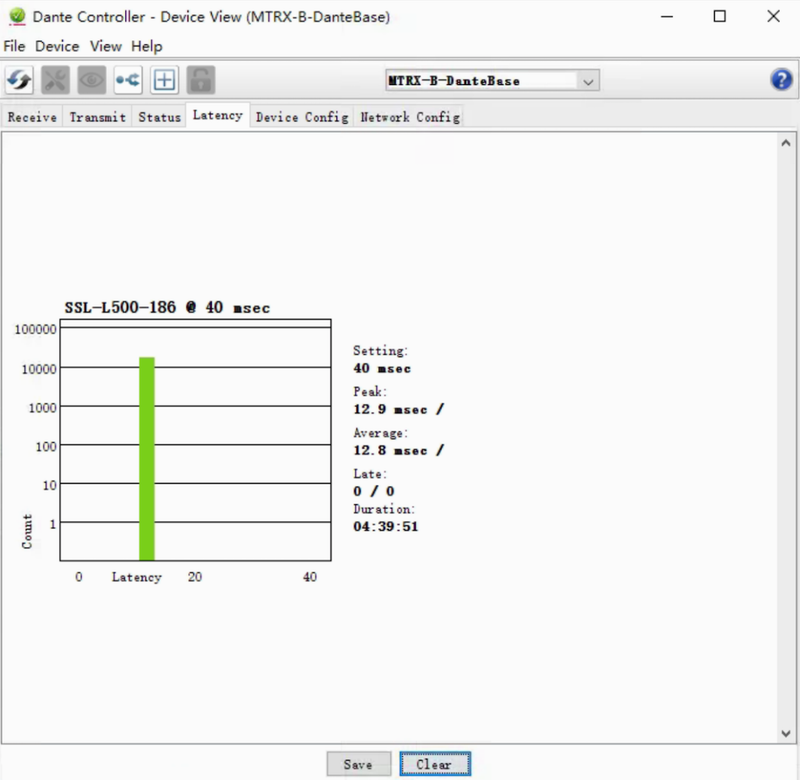Click the scrollbar up arrow
The width and height of the screenshot is (800, 780).
pyautogui.click(x=786, y=143)
